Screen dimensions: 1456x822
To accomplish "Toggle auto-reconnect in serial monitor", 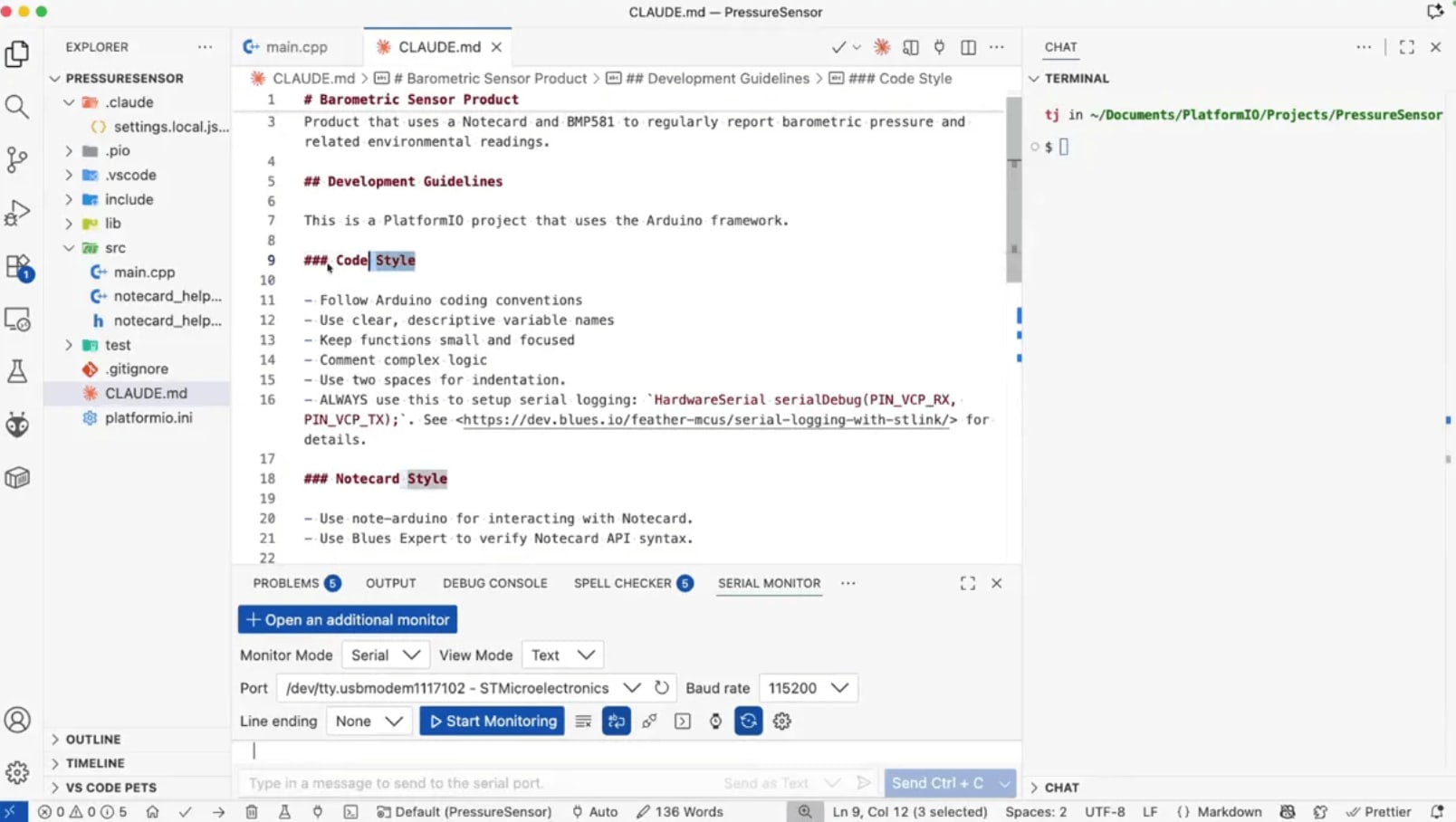I will [748, 721].
